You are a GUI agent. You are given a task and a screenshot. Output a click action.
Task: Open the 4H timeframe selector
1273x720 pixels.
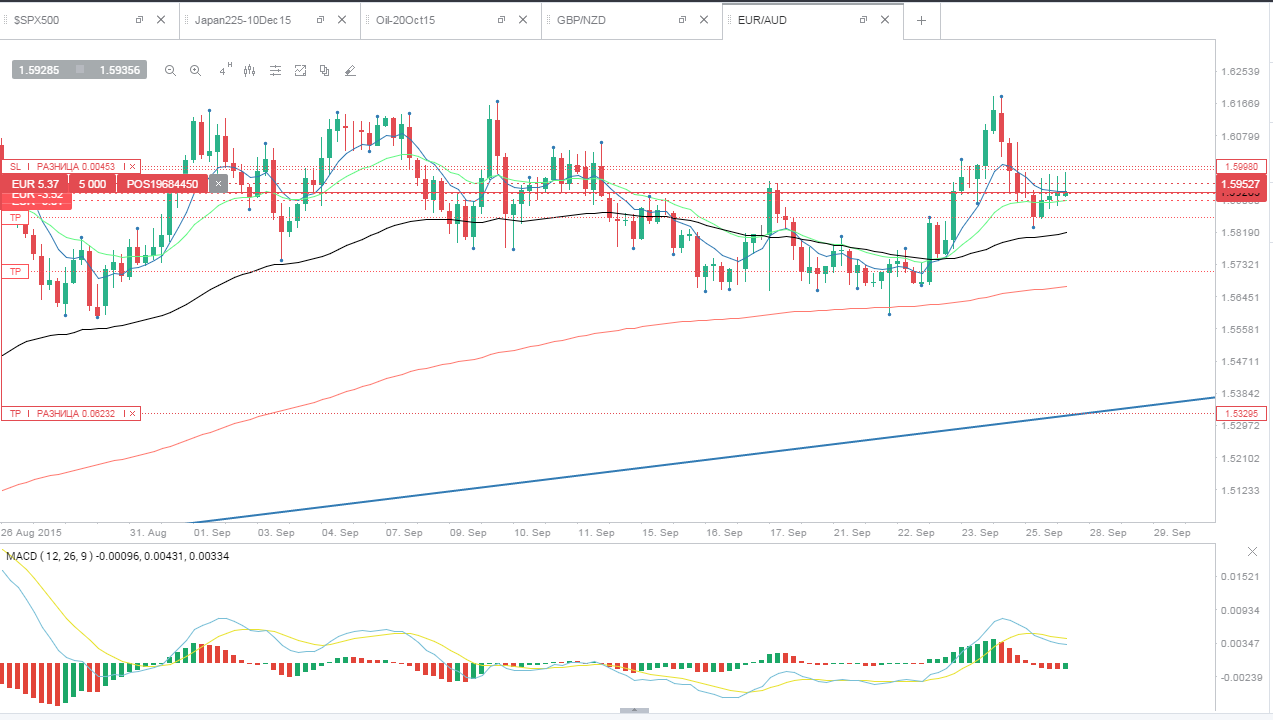[x=225, y=69]
